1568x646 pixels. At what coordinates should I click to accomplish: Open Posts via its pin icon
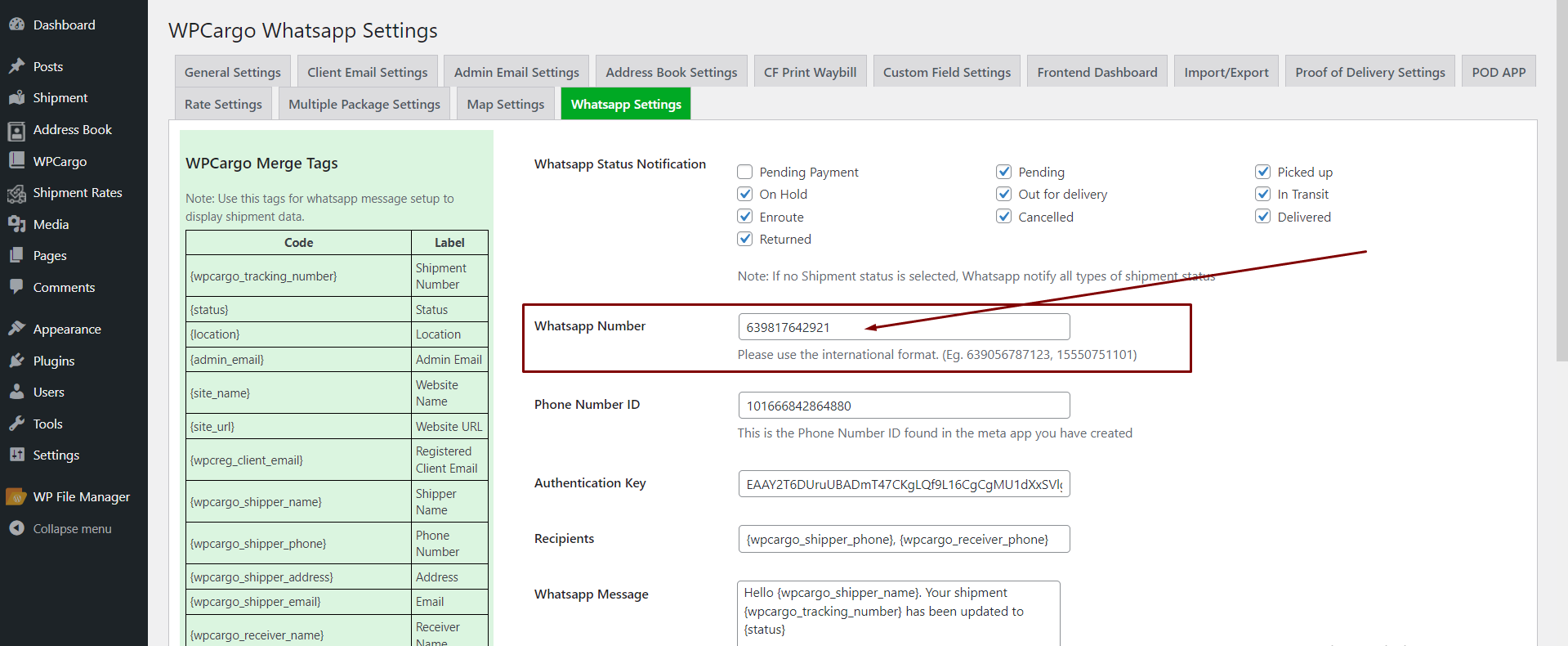tap(16, 66)
